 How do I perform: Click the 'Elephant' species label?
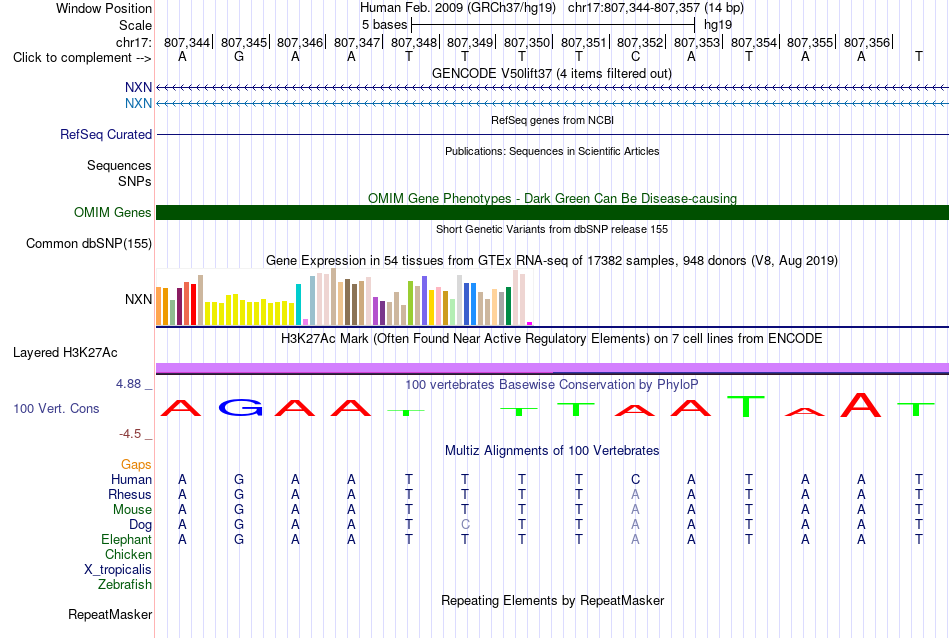pyautogui.click(x=126, y=539)
